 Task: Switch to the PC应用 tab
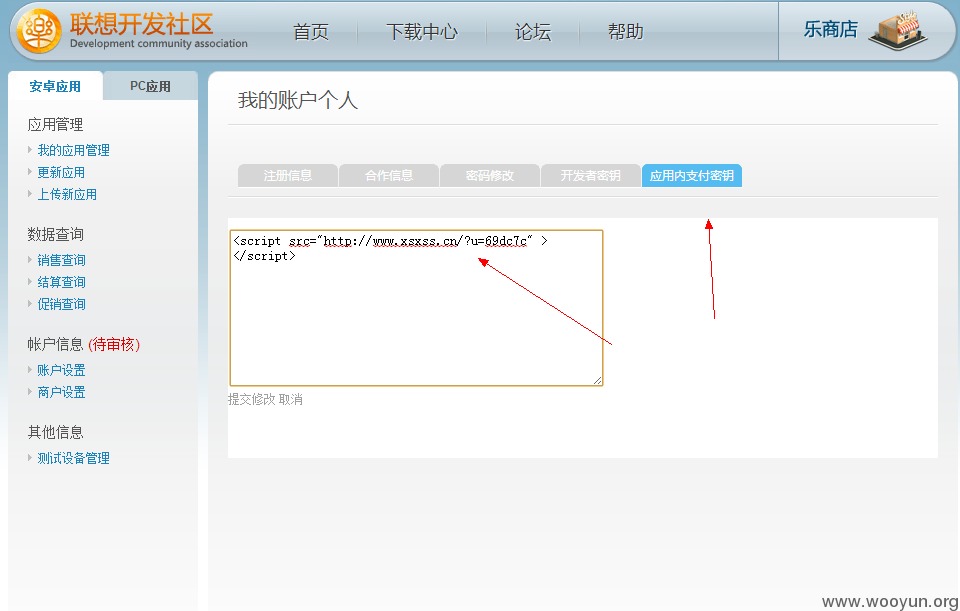151,86
